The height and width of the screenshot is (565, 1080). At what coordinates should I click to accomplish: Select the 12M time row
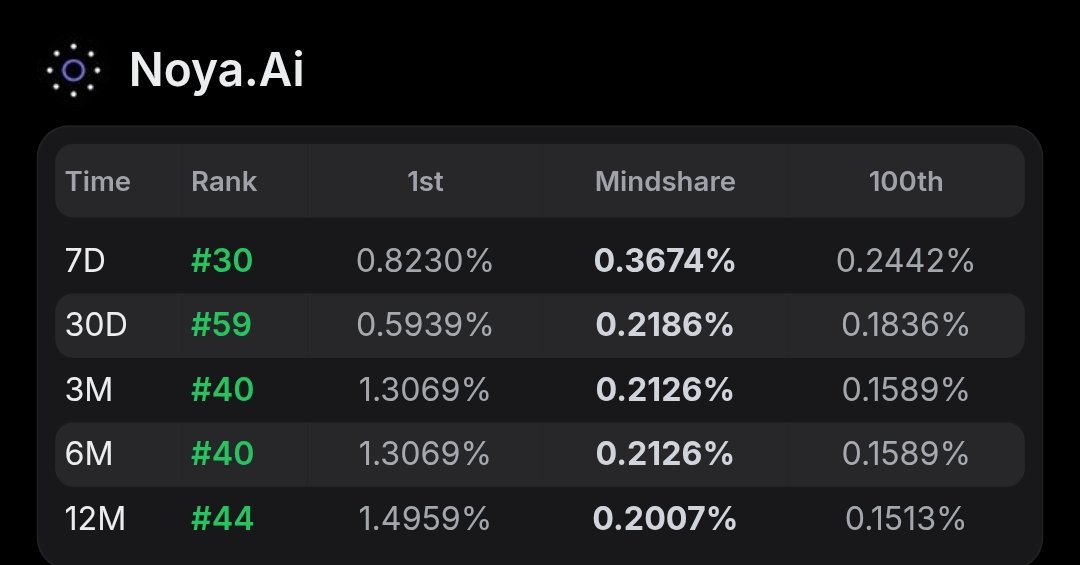540,519
